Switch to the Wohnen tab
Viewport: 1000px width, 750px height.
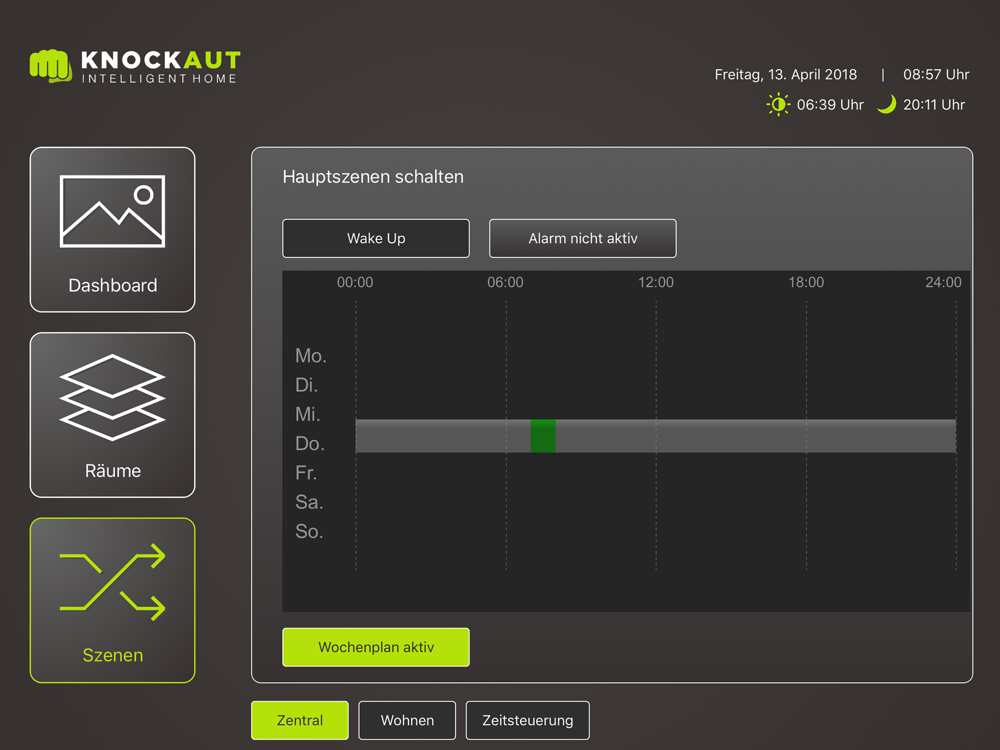407,721
